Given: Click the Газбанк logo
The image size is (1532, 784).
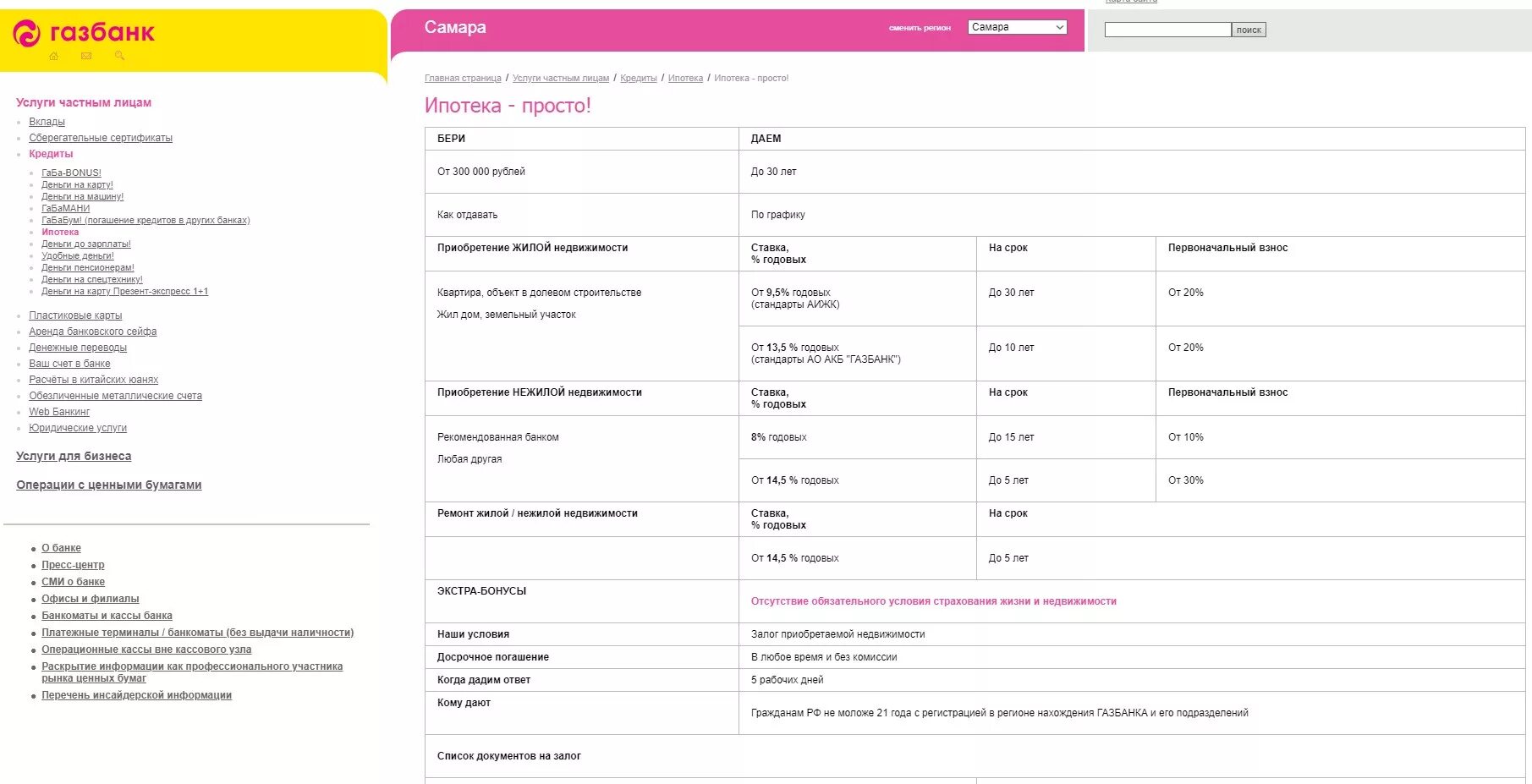Looking at the screenshot, I should click(84, 33).
